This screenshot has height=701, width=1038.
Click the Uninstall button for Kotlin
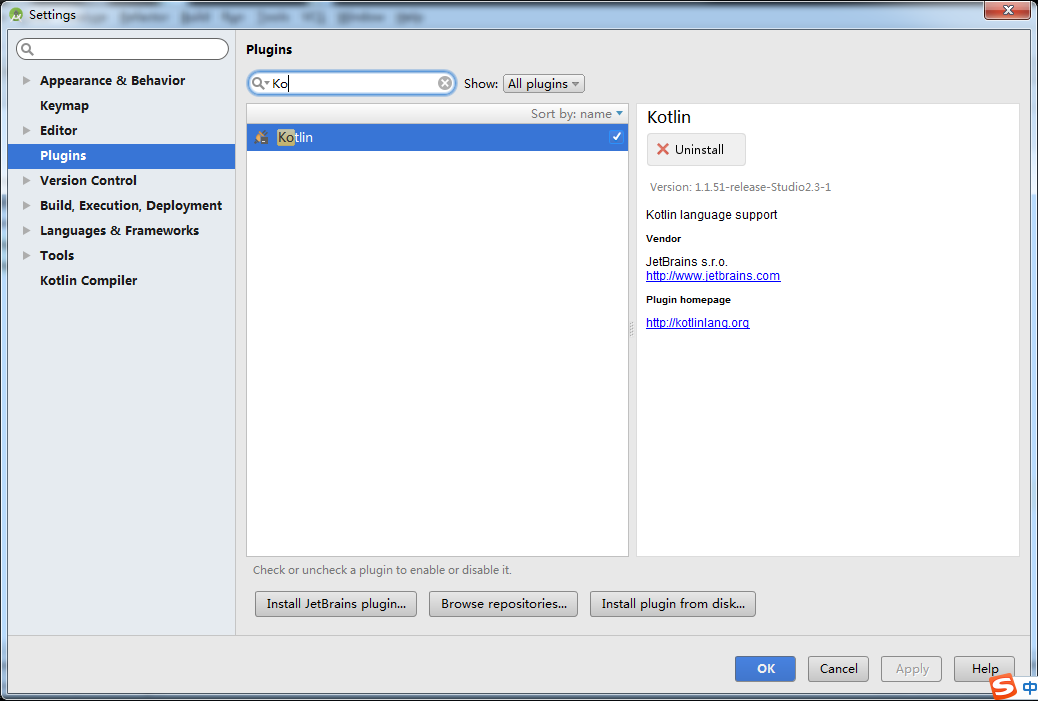[x=696, y=150]
